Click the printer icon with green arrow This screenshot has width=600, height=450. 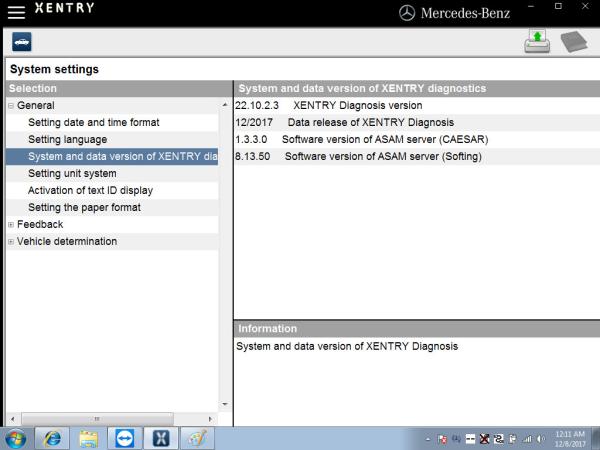537,41
